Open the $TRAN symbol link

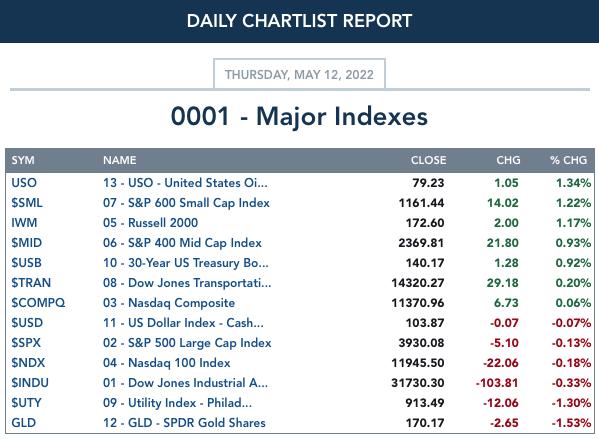[x=31, y=283]
